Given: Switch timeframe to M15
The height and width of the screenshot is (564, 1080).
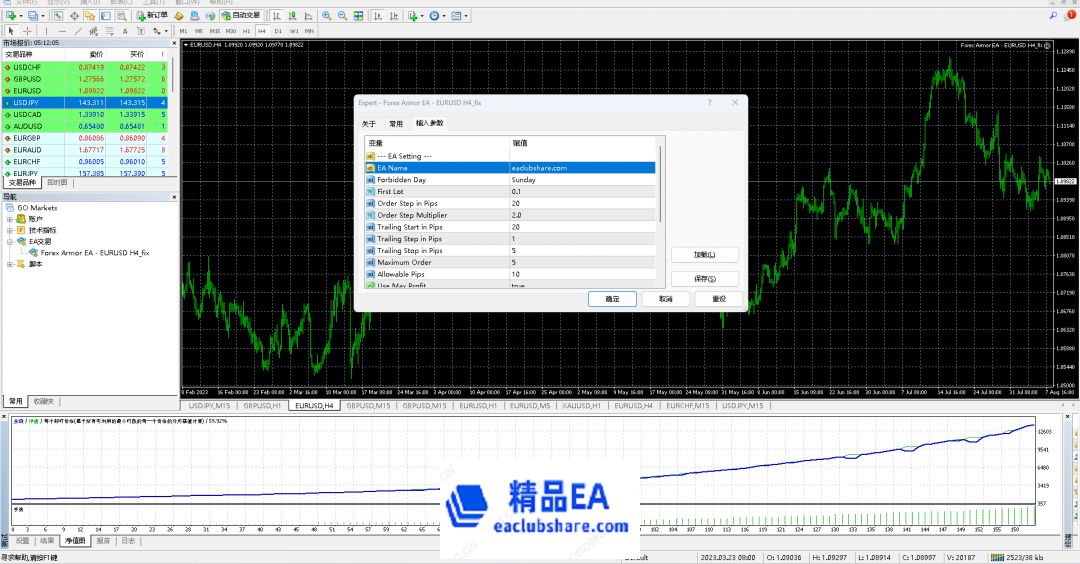Looking at the screenshot, I should (215, 31).
